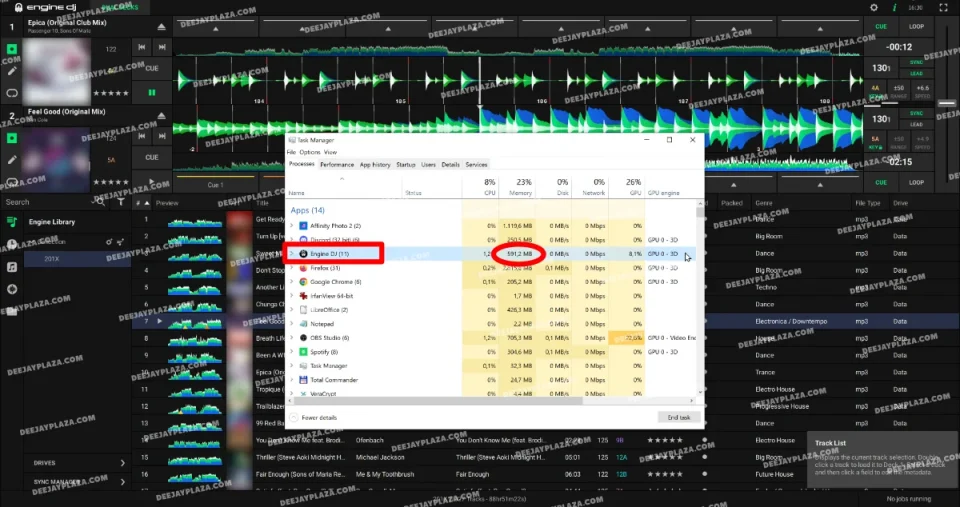The image size is (960, 507).
Task: Click the green info icon
Action: 894,7
